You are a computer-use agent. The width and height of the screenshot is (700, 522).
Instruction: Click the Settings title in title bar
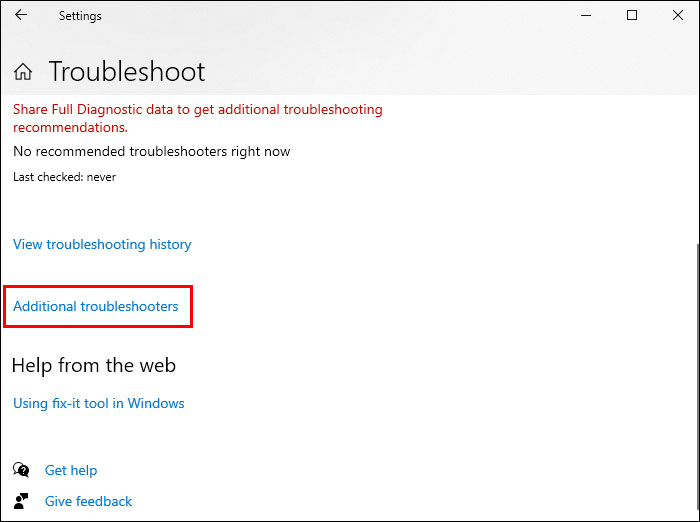click(80, 16)
